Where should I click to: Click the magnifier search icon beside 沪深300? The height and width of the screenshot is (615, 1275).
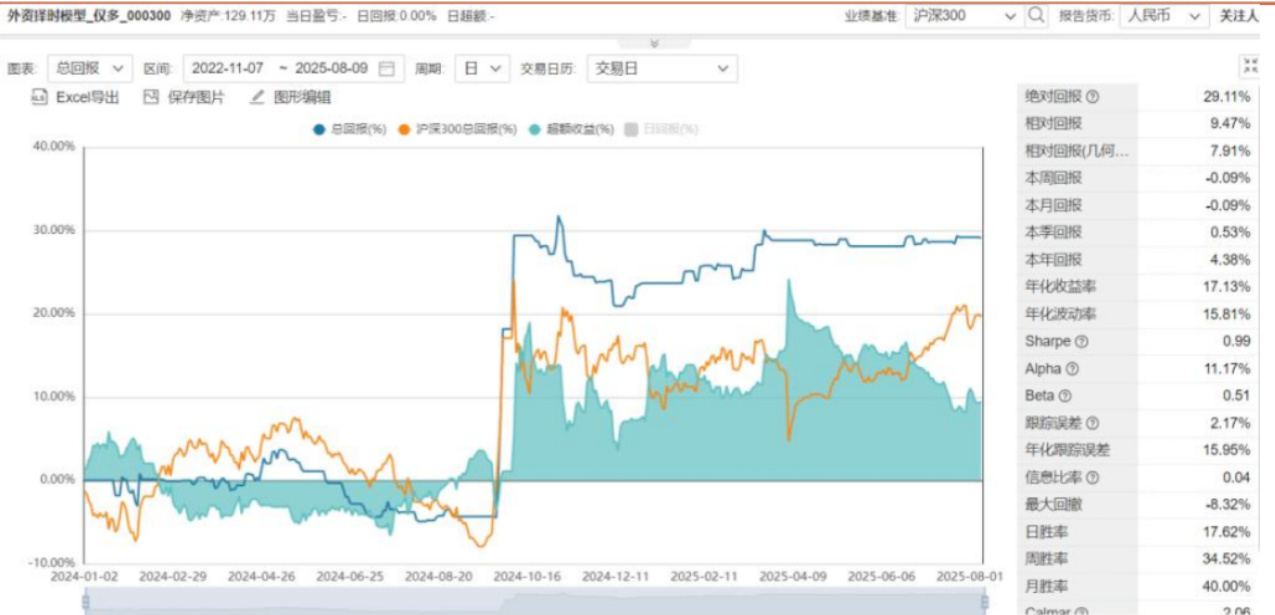tap(1036, 16)
